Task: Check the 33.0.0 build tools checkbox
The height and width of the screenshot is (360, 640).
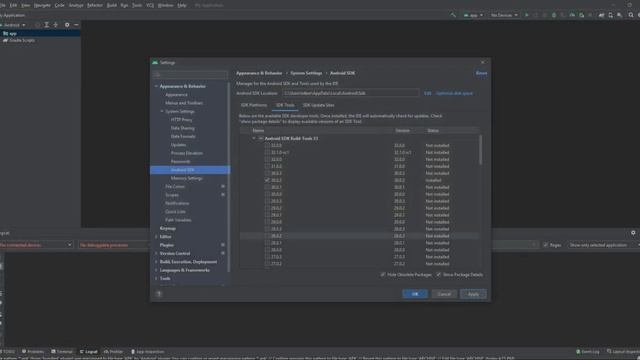Action: pyautogui.click(x=267, y=145)
